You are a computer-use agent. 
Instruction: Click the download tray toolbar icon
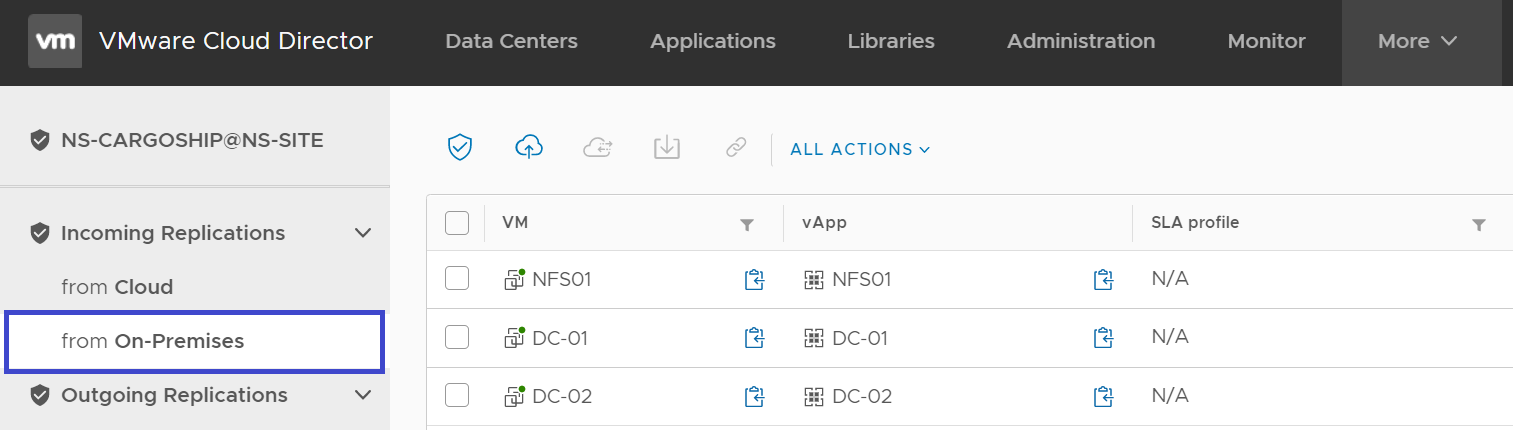pos(667,147)
